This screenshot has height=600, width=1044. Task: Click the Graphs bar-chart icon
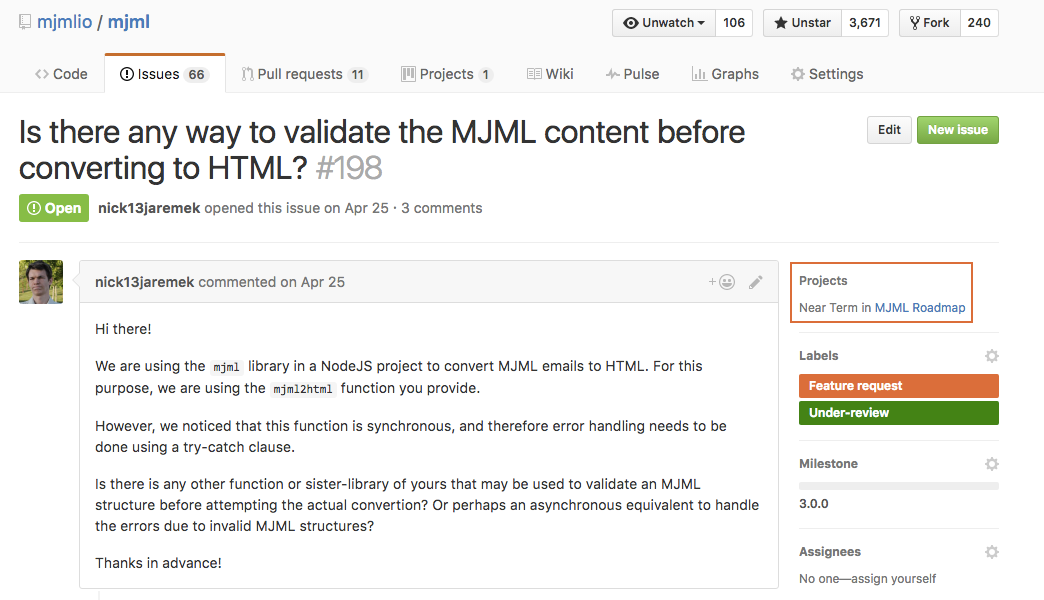(699, 73)
